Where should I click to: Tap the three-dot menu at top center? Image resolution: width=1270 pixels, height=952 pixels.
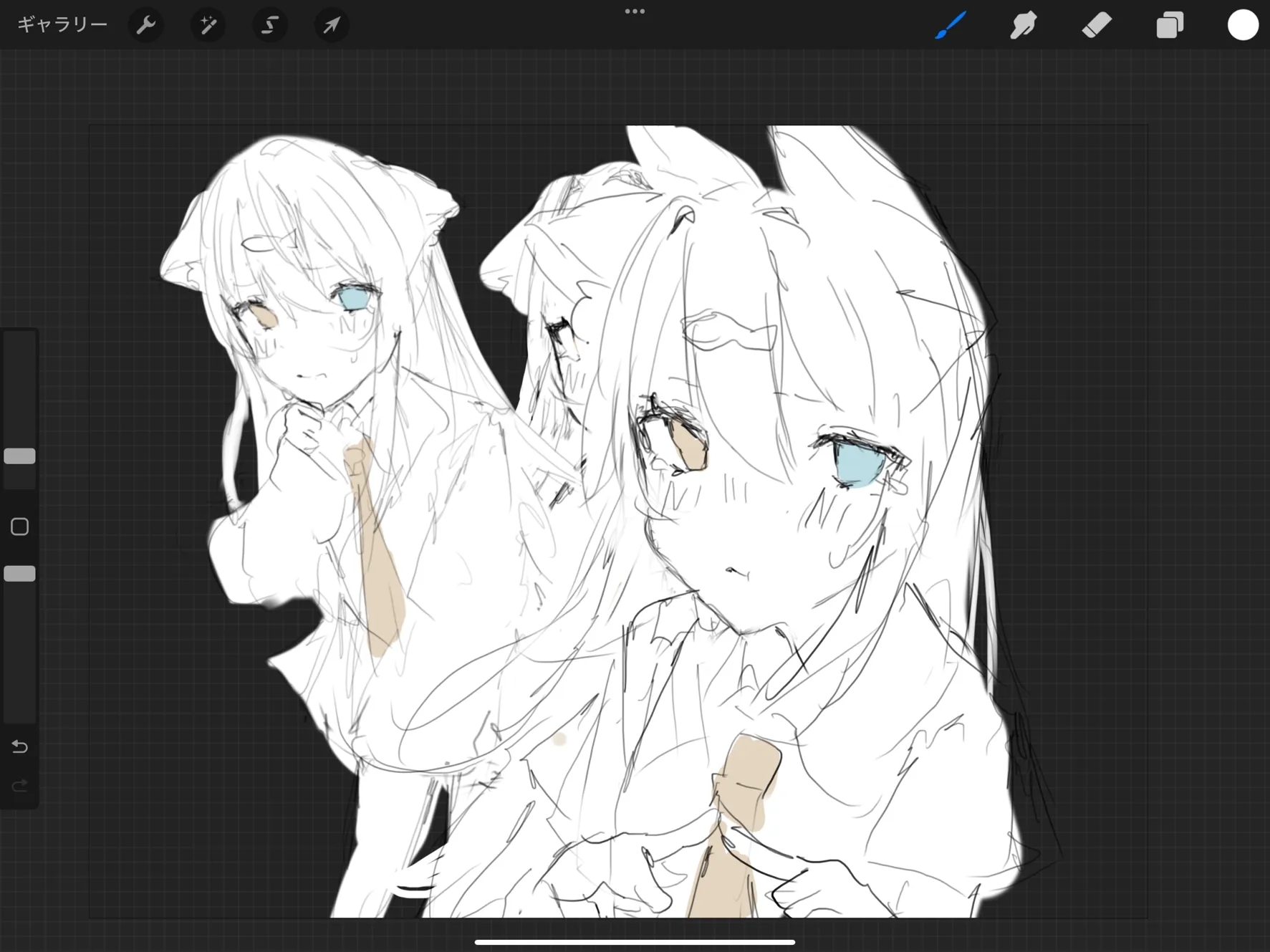coord(635,11)
